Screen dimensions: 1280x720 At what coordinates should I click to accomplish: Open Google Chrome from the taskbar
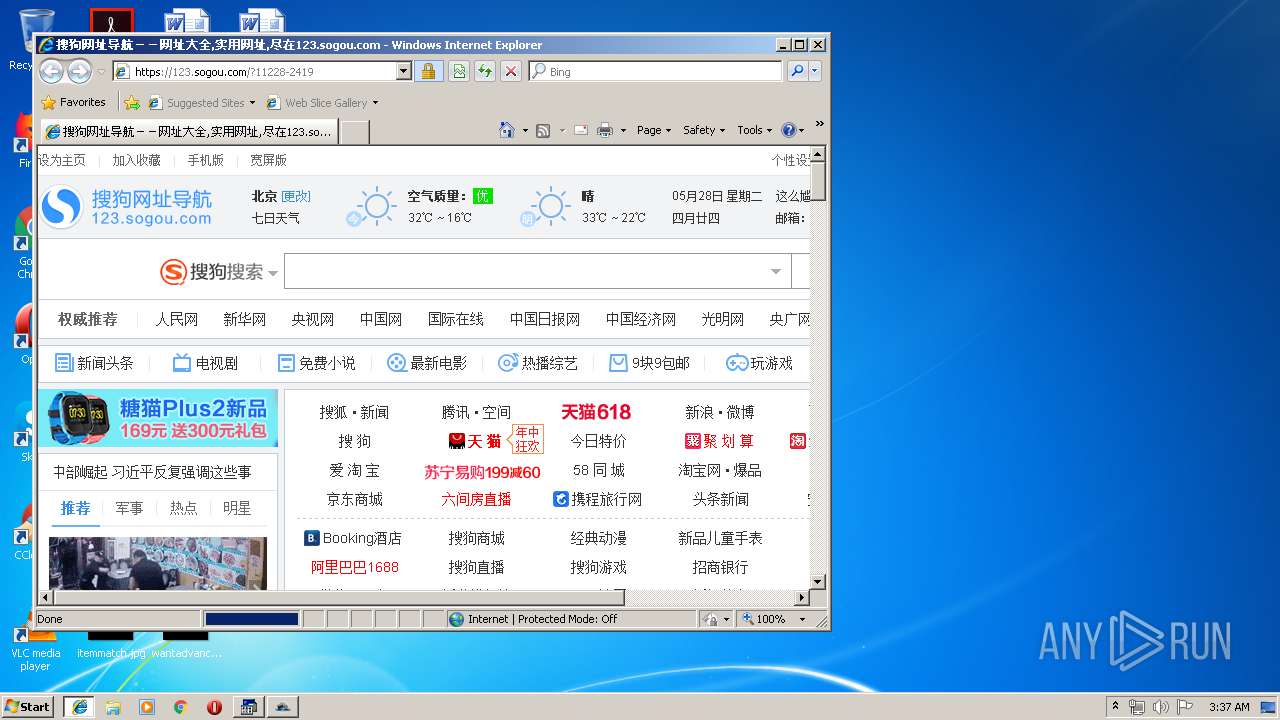tap(180, 707)
